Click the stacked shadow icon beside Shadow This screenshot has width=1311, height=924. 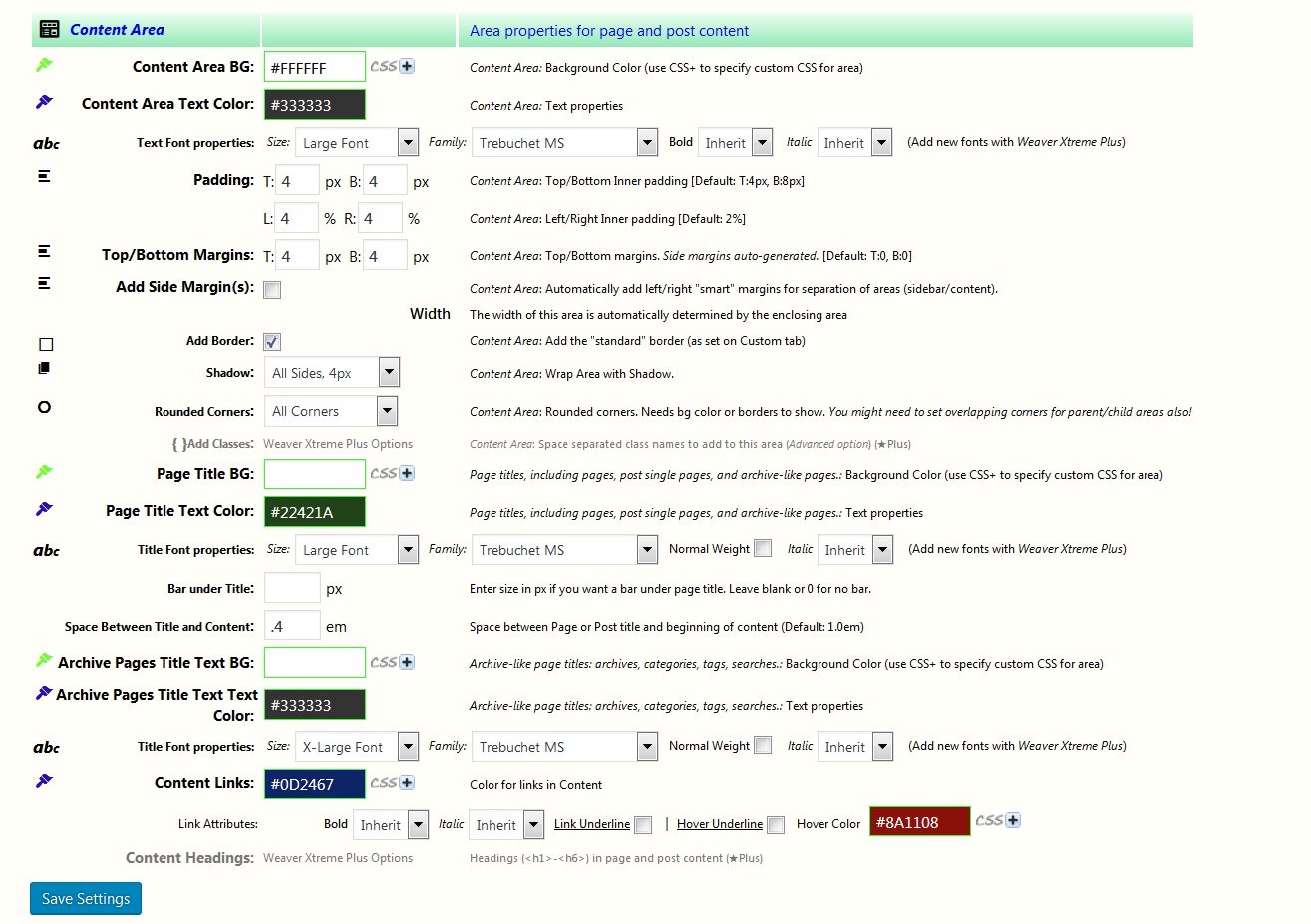44,368
